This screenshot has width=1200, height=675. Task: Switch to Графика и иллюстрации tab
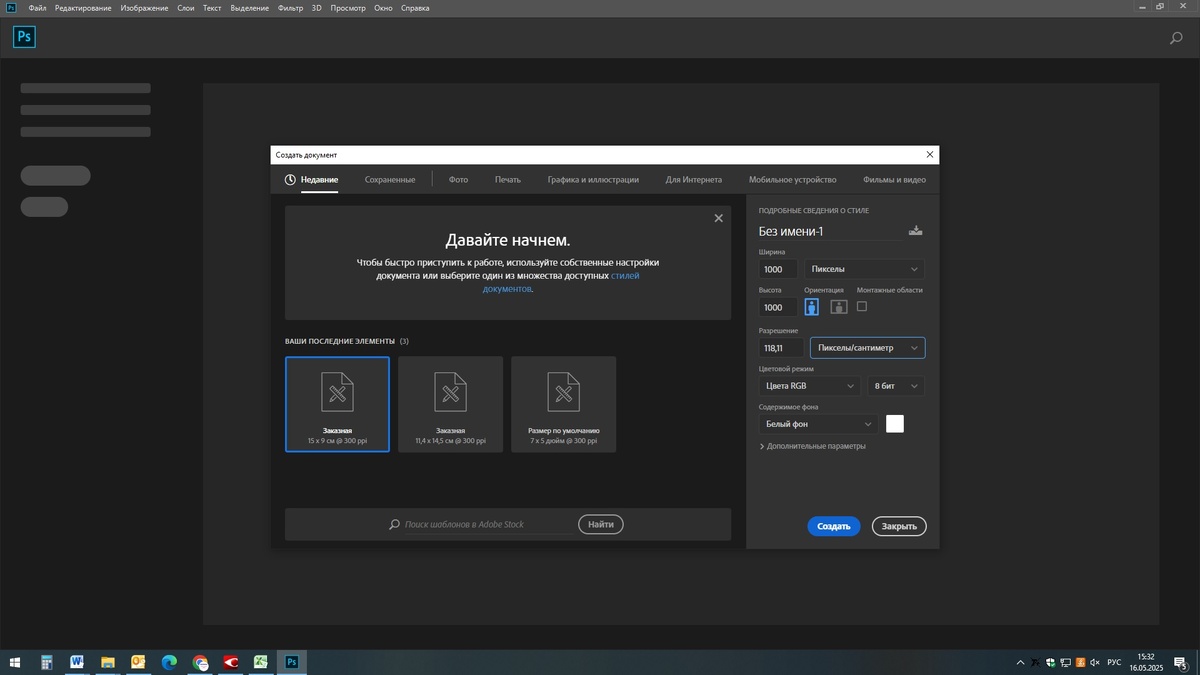[x=593, y=180]
